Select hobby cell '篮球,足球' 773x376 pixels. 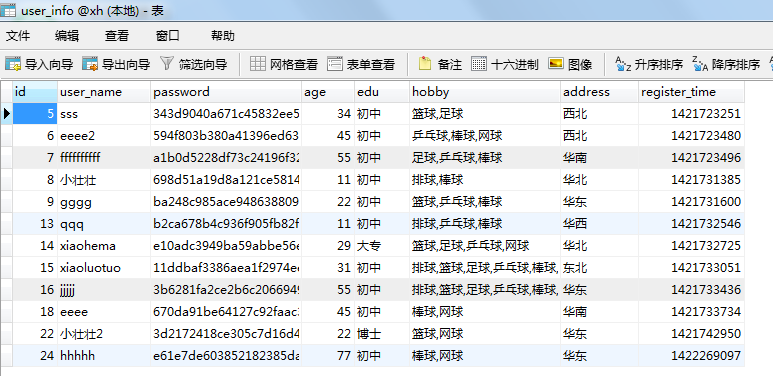485,114
